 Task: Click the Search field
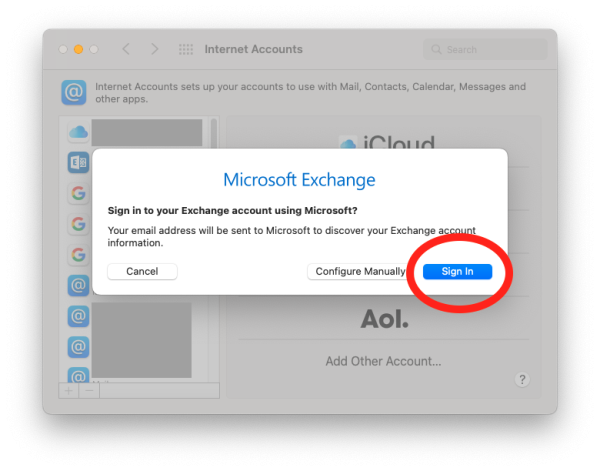[x=485, y=49]
